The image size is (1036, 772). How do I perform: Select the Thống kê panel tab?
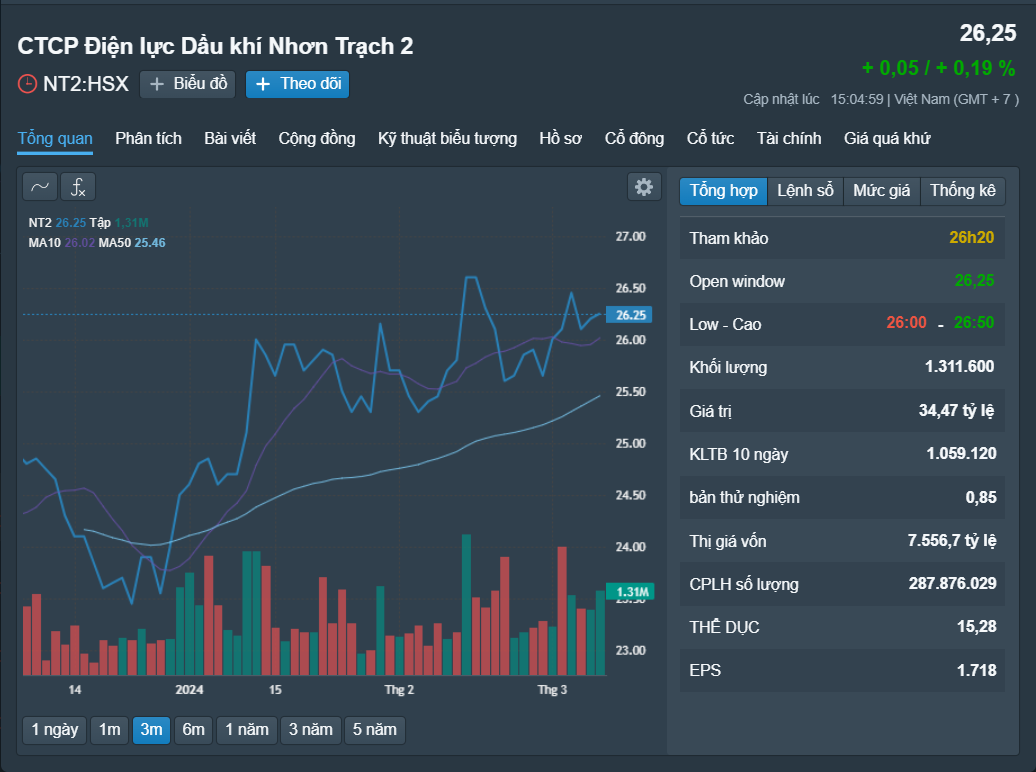click(x=963, y=191)
